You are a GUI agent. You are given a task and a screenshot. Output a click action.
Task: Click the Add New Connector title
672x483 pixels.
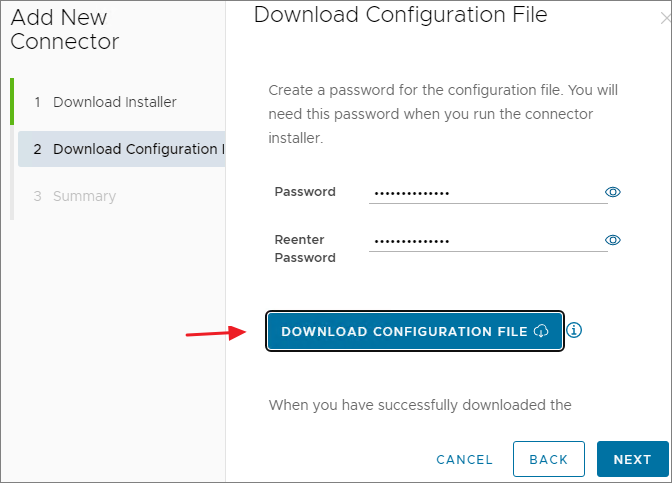coord(65,30)
